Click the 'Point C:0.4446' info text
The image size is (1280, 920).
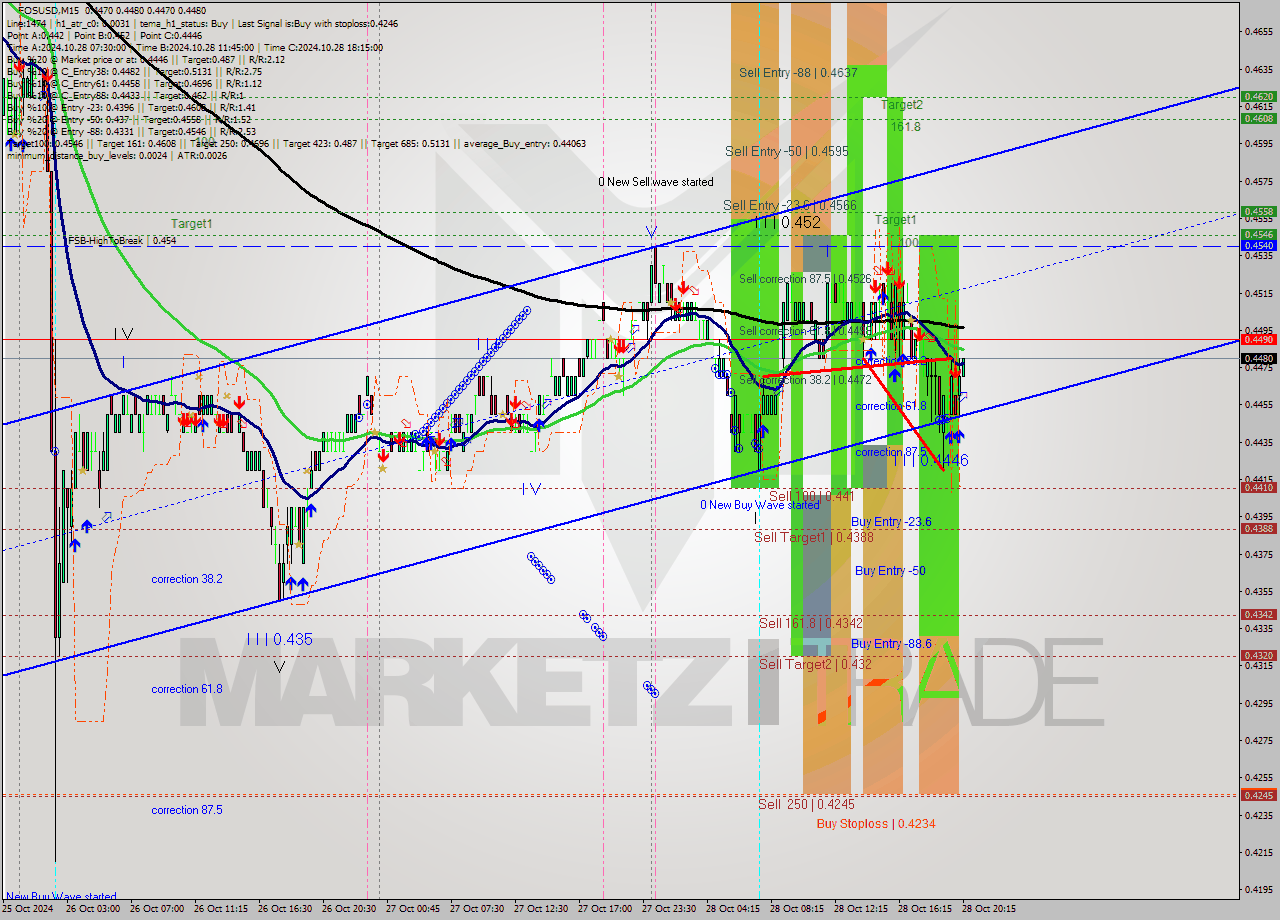point(170,35)
